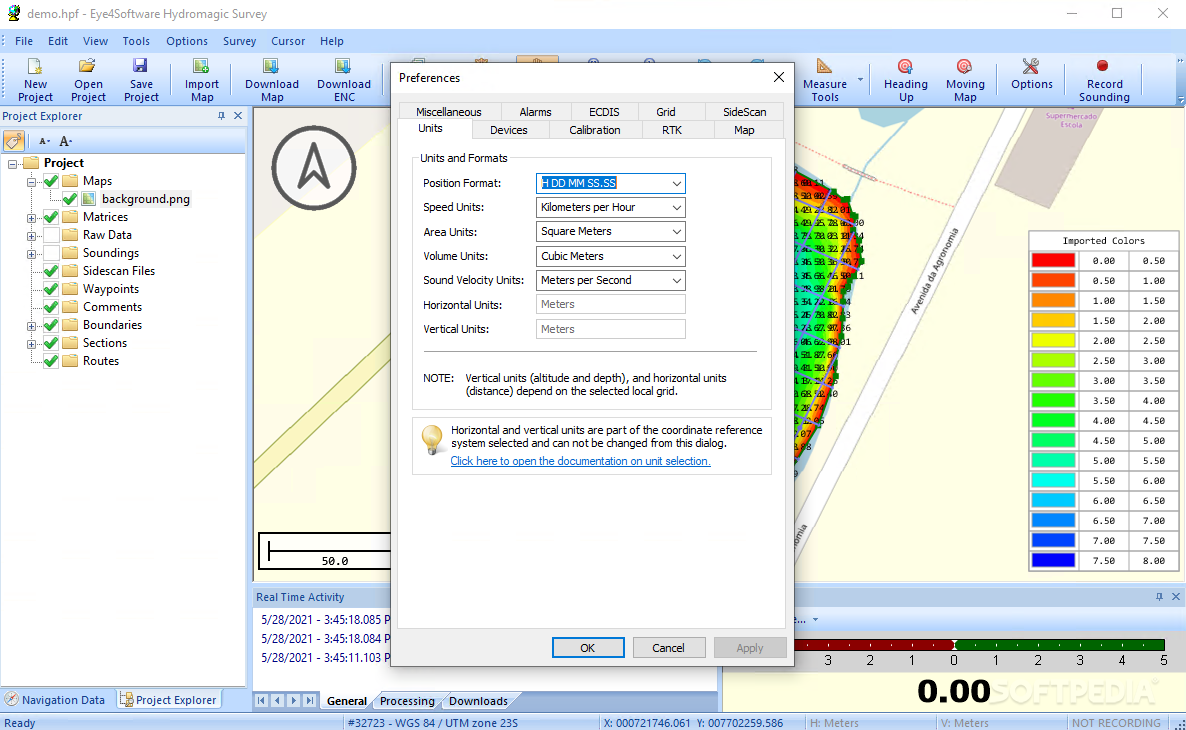Viewport: 1186px width, 730px height.
Task: Click the Download Map toolbar icon
Action: click(x=272, y=67)
